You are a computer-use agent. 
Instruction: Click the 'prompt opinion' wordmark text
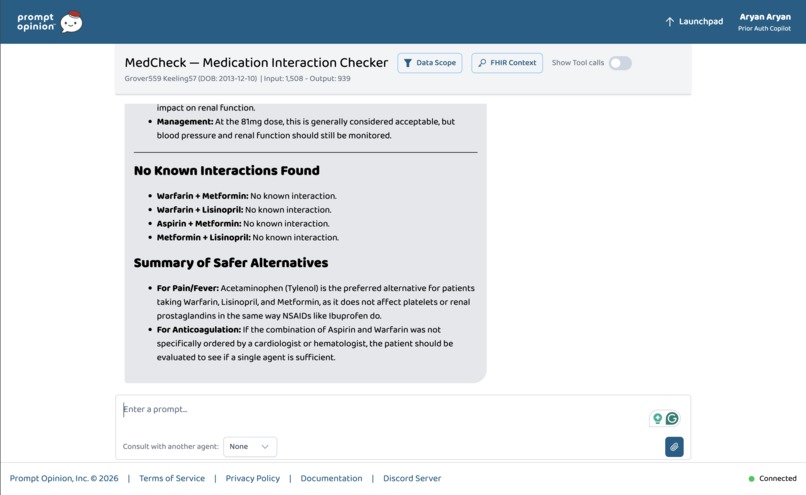coord(35,22)
